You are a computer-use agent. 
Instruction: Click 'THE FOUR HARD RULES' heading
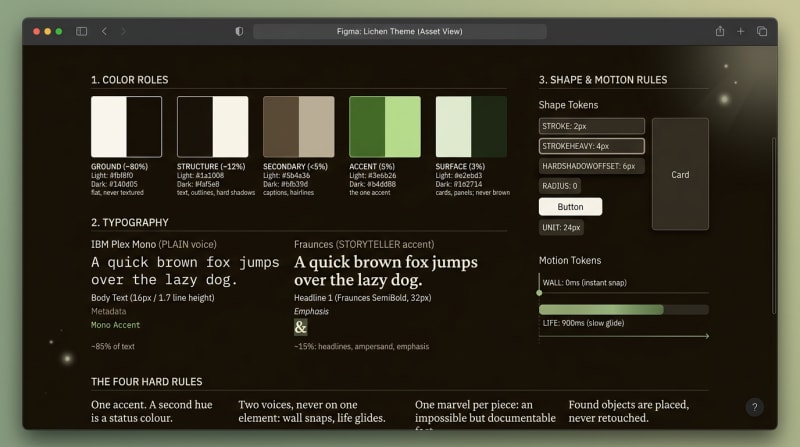point(146,382)
